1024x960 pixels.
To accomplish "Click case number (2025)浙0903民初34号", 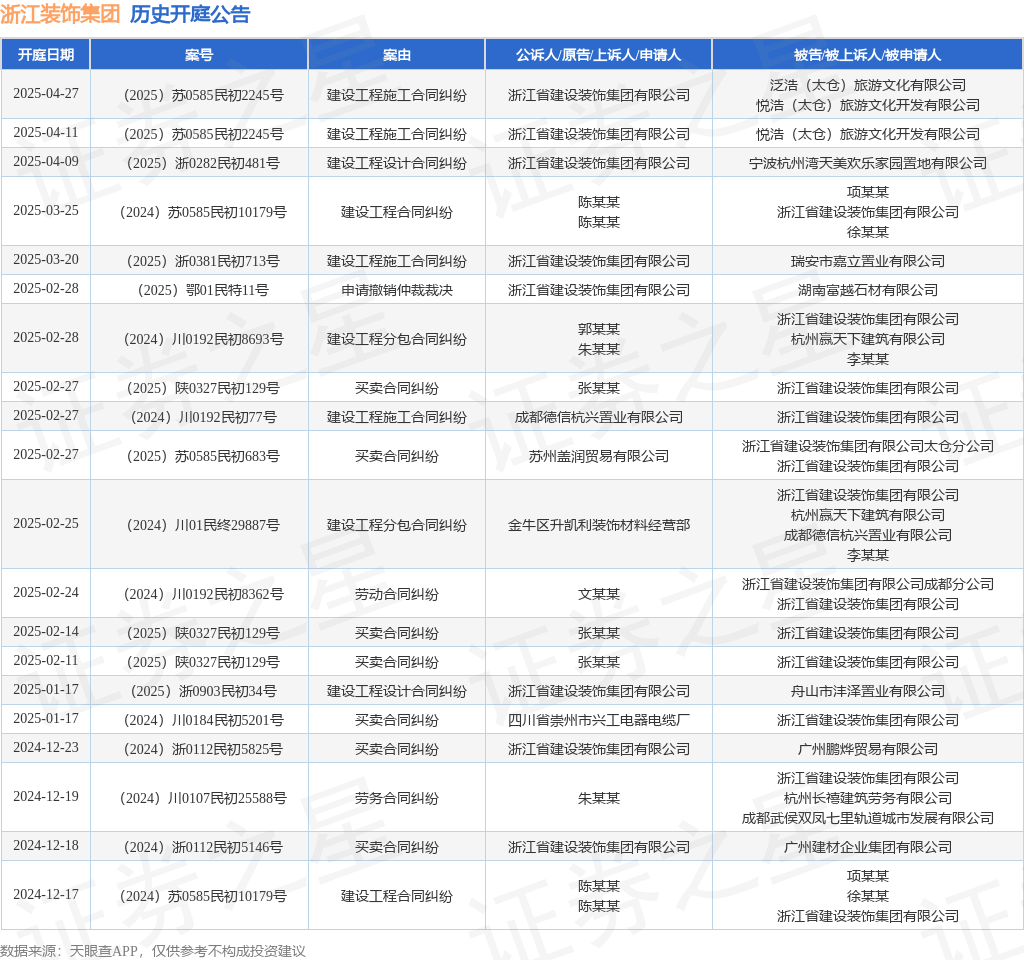I will (x=203, y=691).
